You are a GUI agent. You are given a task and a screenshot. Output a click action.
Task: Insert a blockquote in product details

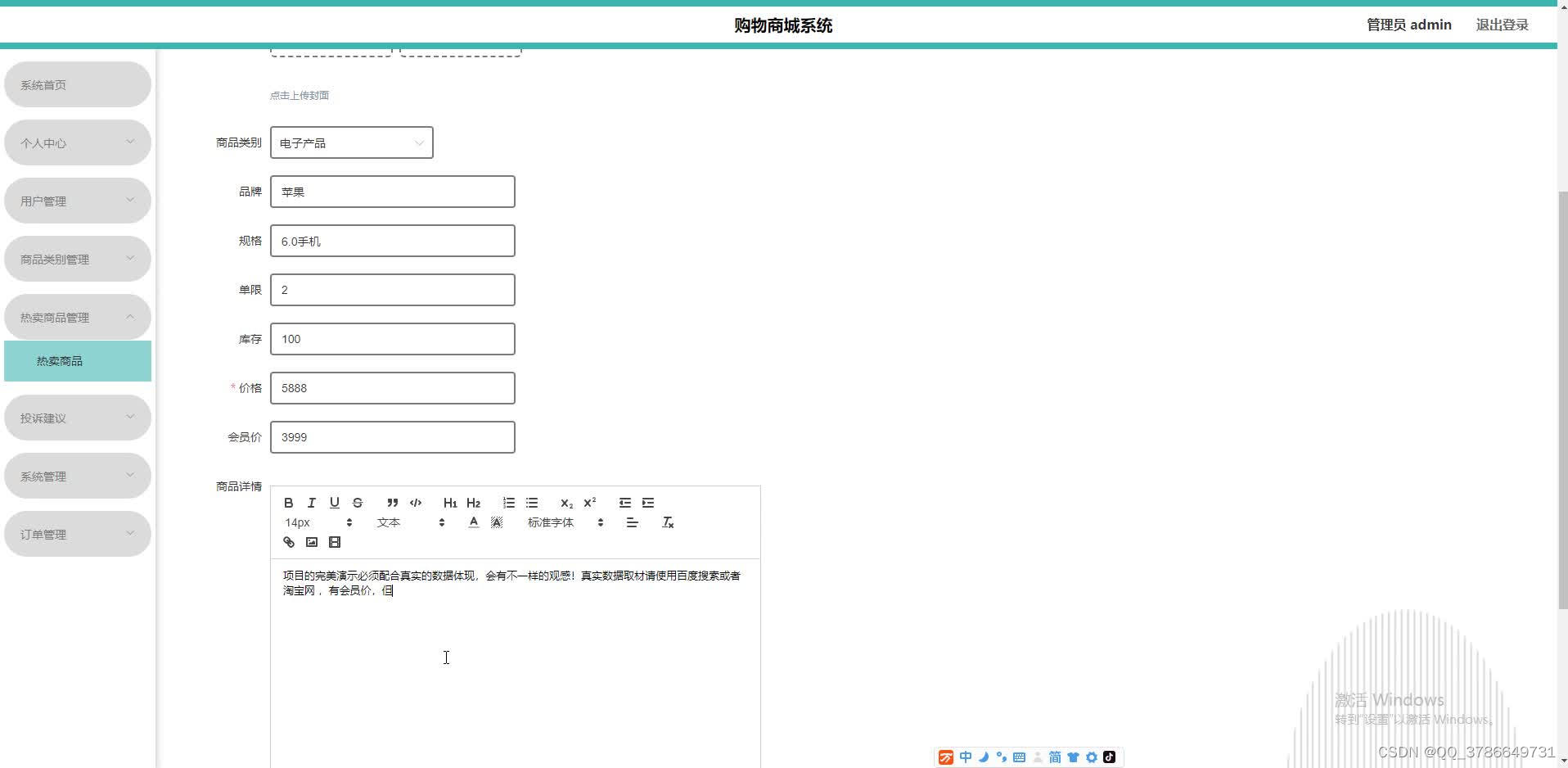click(393, 503)
